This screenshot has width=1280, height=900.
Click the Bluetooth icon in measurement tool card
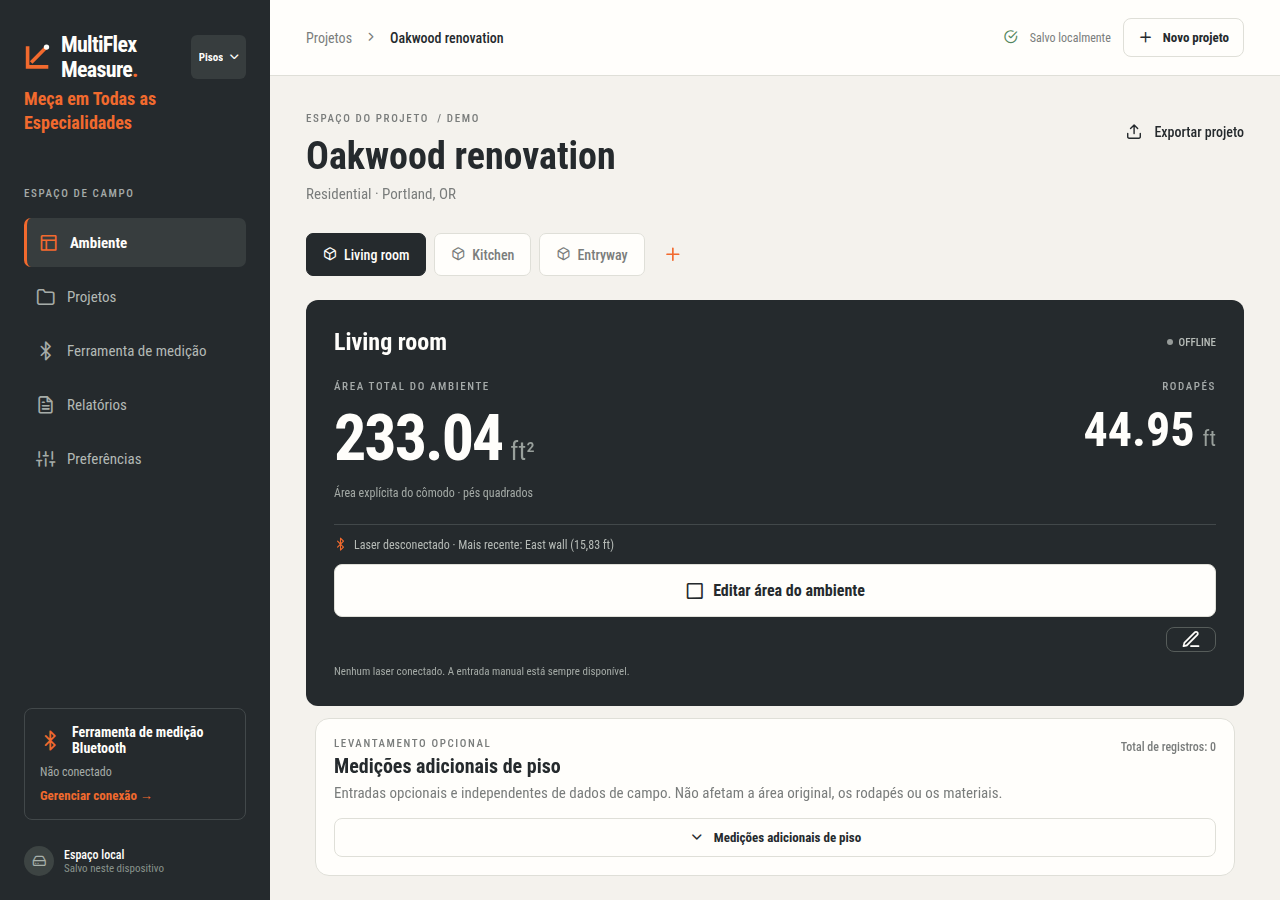coord(50,740)
